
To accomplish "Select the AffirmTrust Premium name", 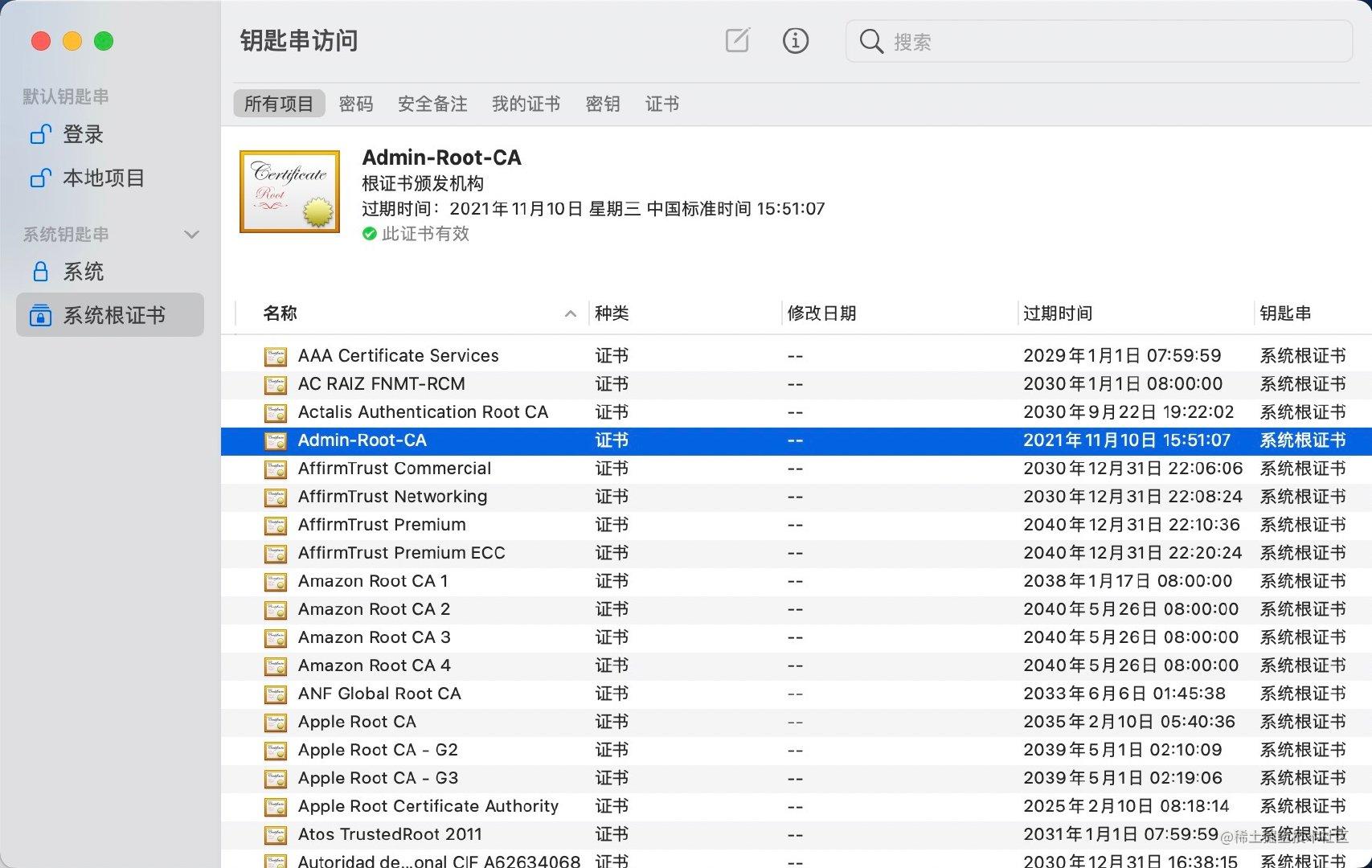I will (x=382, y=525).
